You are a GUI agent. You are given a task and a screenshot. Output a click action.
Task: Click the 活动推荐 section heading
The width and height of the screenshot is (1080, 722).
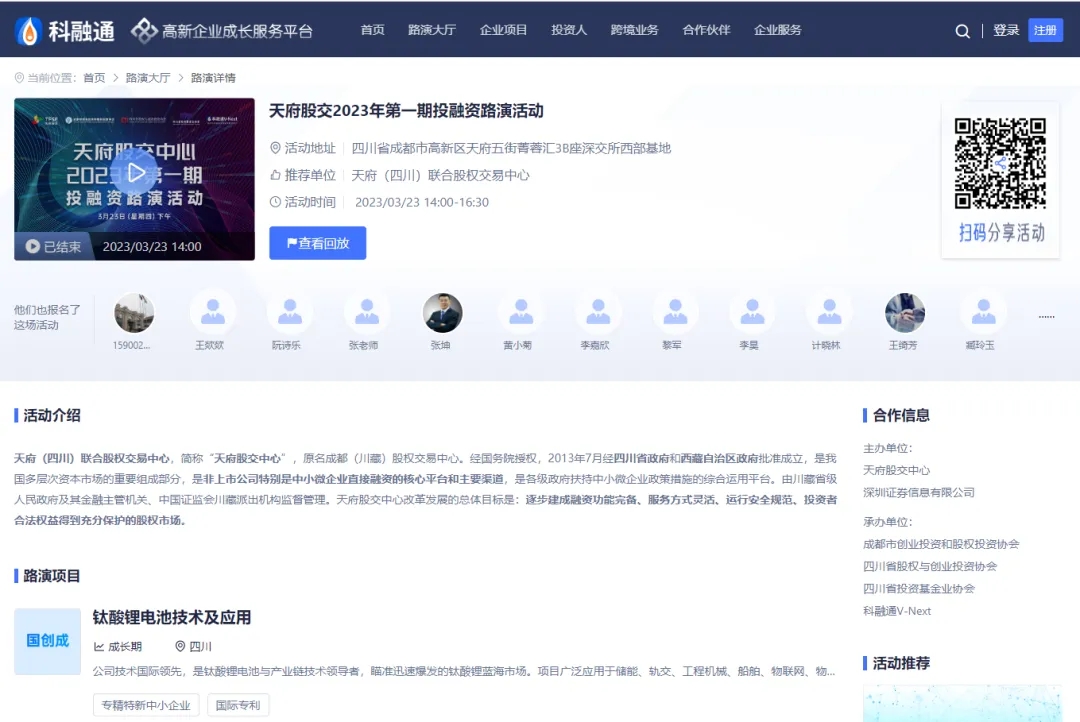click(x=901, y=663)
